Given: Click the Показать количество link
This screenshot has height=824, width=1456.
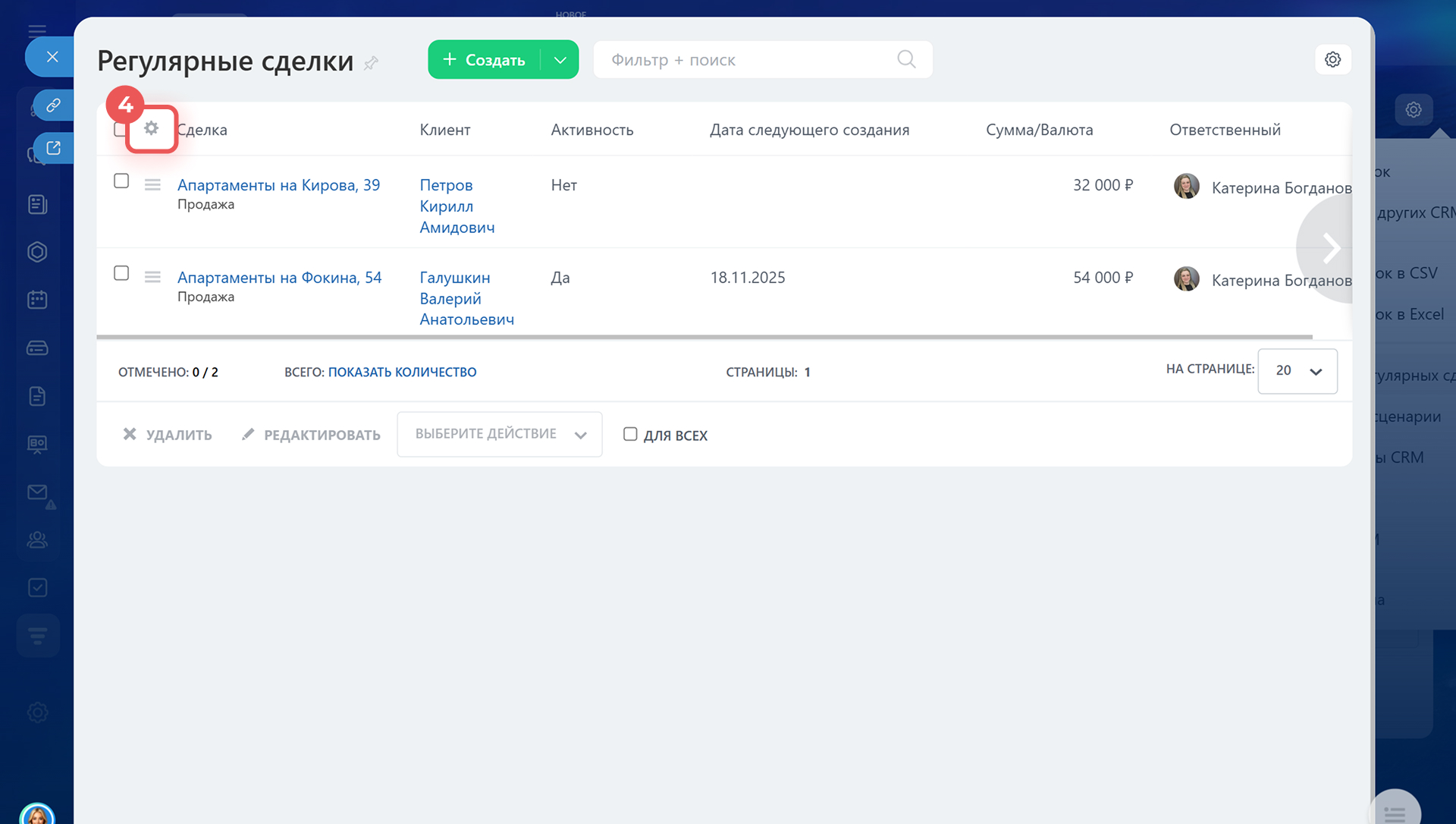Looking at the screenshot, I should point(402,372).
